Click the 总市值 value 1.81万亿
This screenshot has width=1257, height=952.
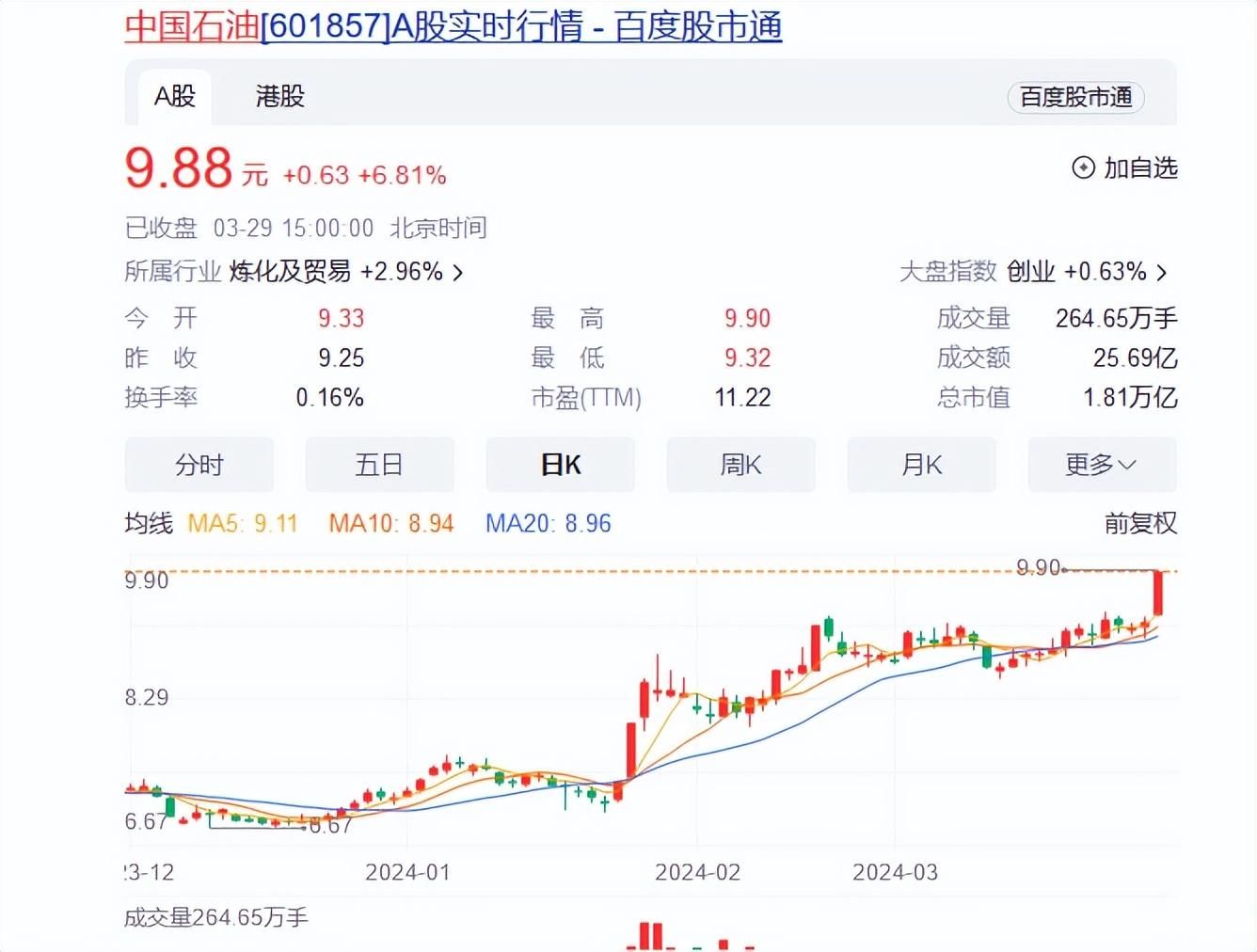[x=1130, y=397]
